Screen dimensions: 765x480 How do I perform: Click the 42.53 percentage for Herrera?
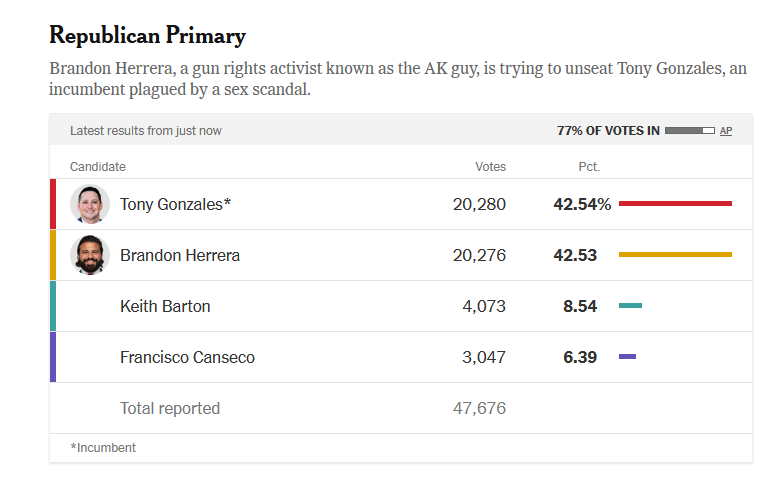[x=575, y=256]
